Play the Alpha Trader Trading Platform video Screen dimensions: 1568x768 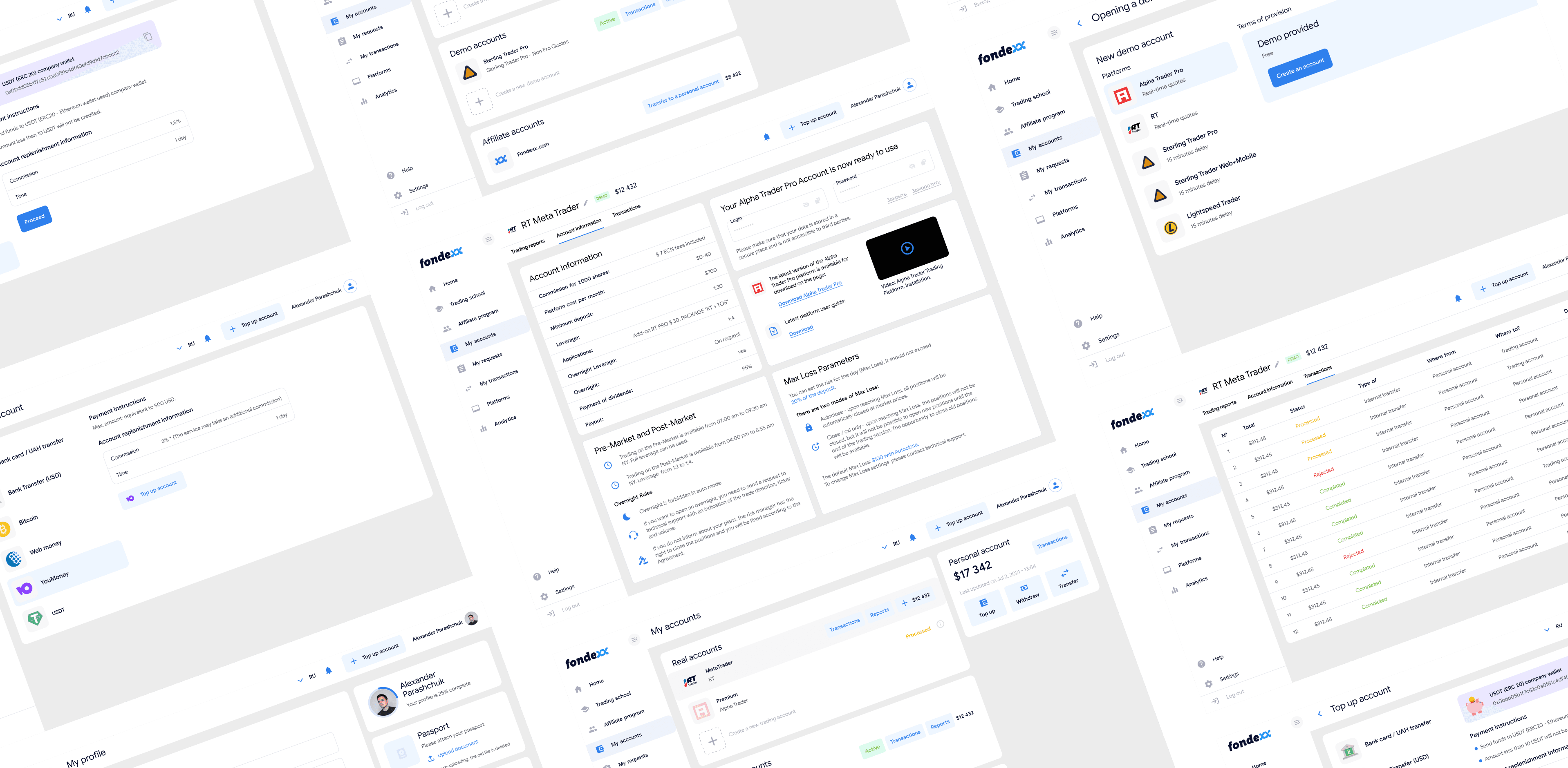coord(907,248)
